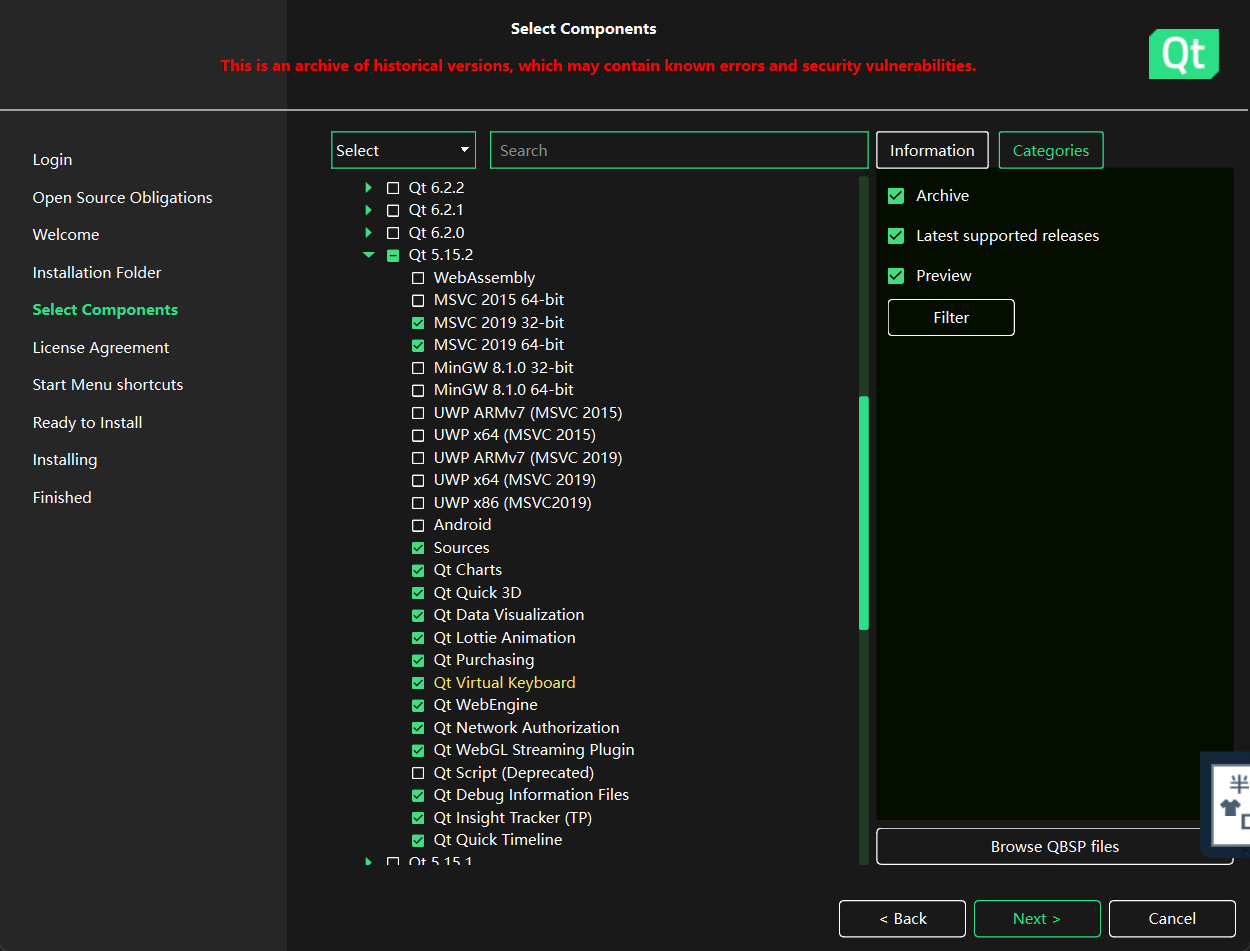This screenshot has width=1250, height=951.
Task: Open the Select dropdown
Action: pyautogui.click(x=403, y=150)
